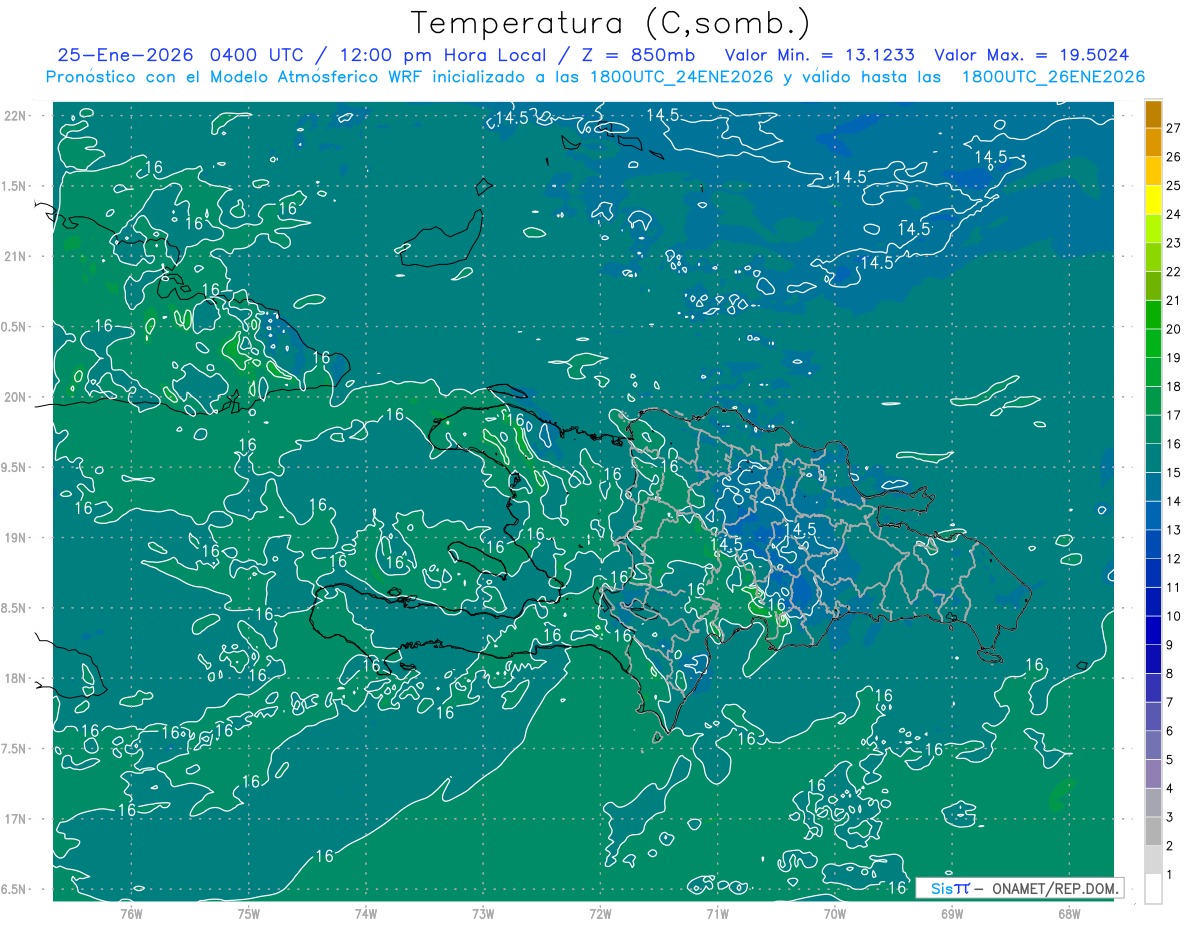Viewport: 1200px width, 927px height.
Task: Click the "18N" latitude axis label
Action: click(16, 678)
